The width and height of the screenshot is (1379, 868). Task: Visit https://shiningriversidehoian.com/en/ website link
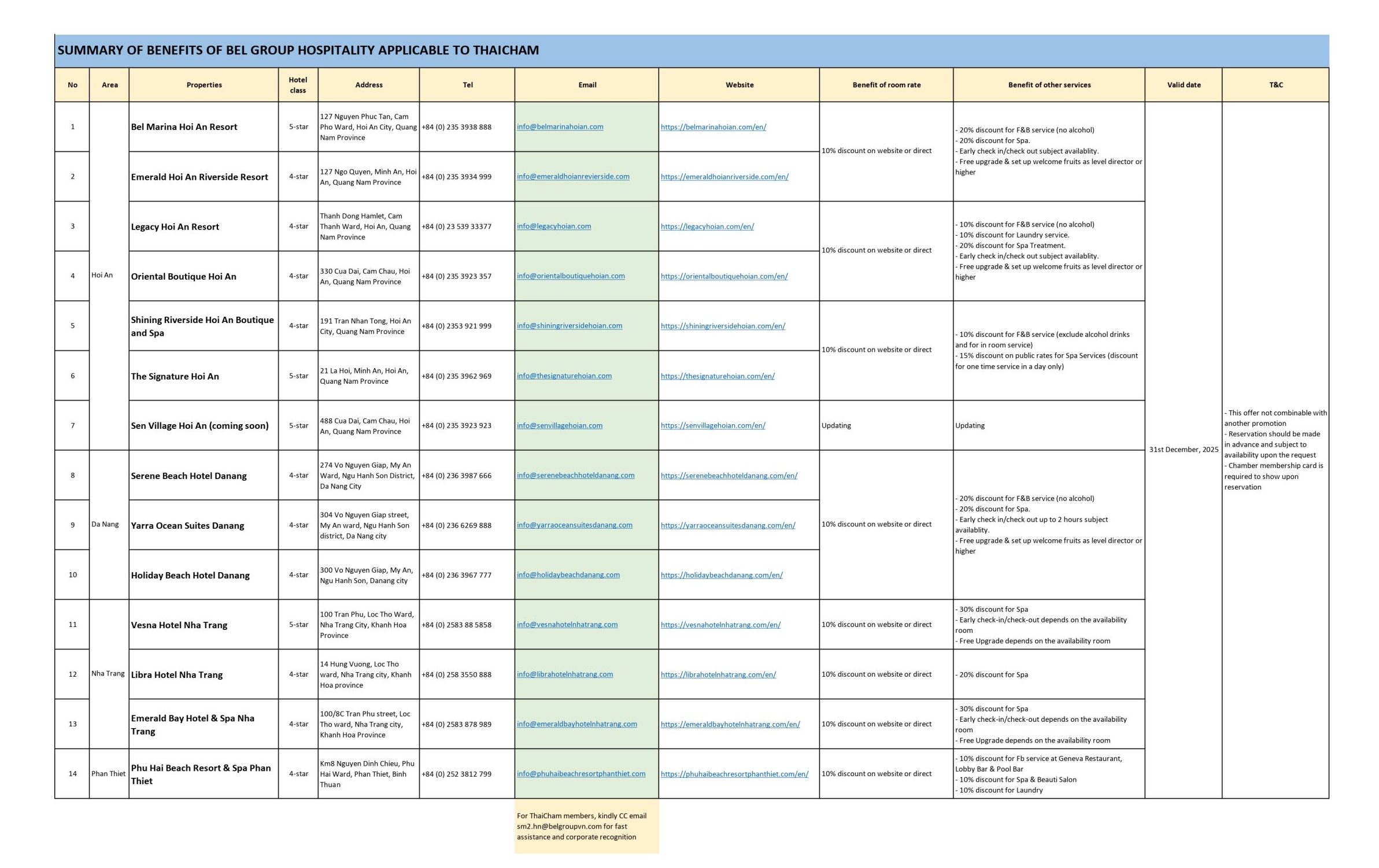[723, 326]
